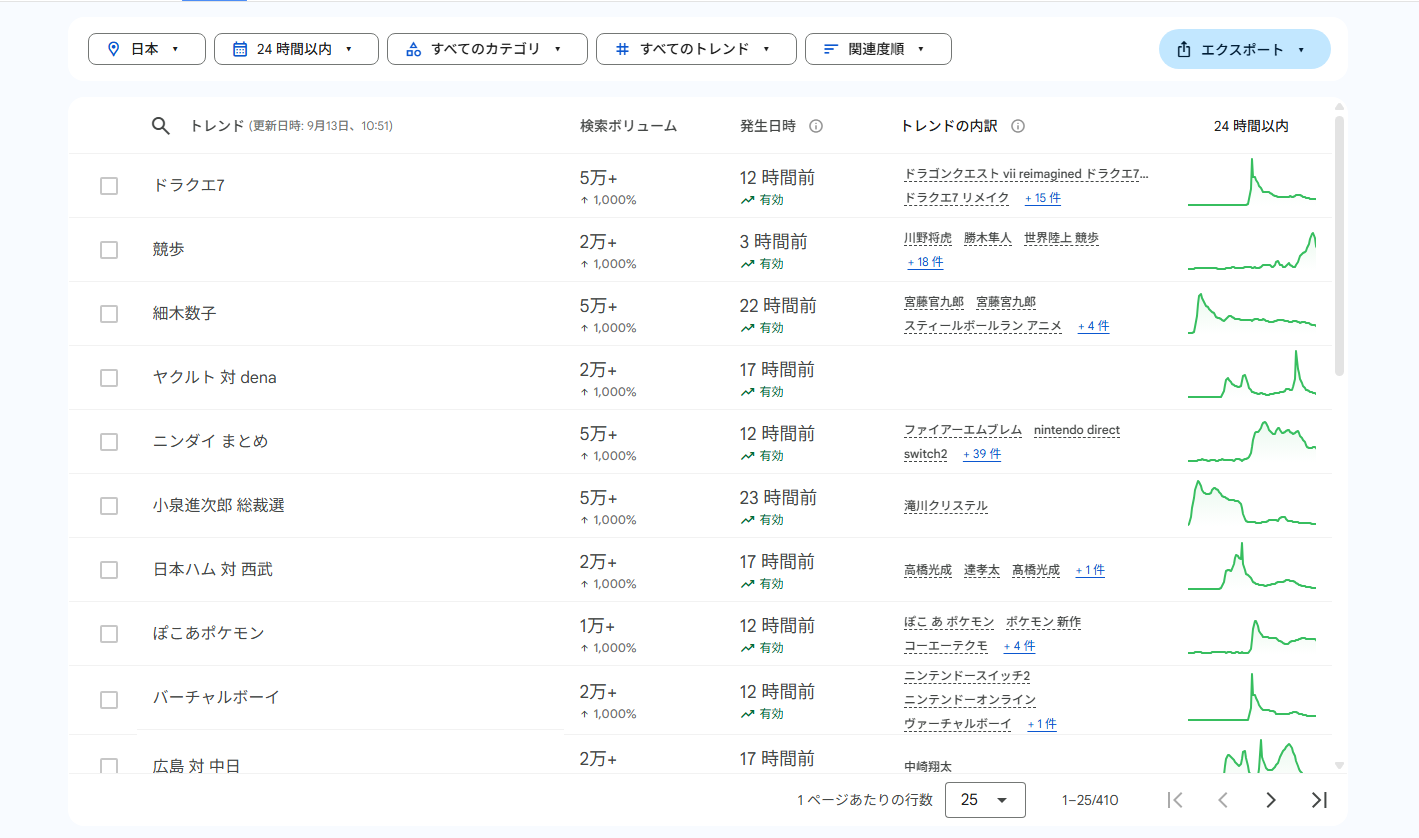Open the すべてのカテゴリ category filter
The image size is (1419, 838).
[x=487, y=49]
